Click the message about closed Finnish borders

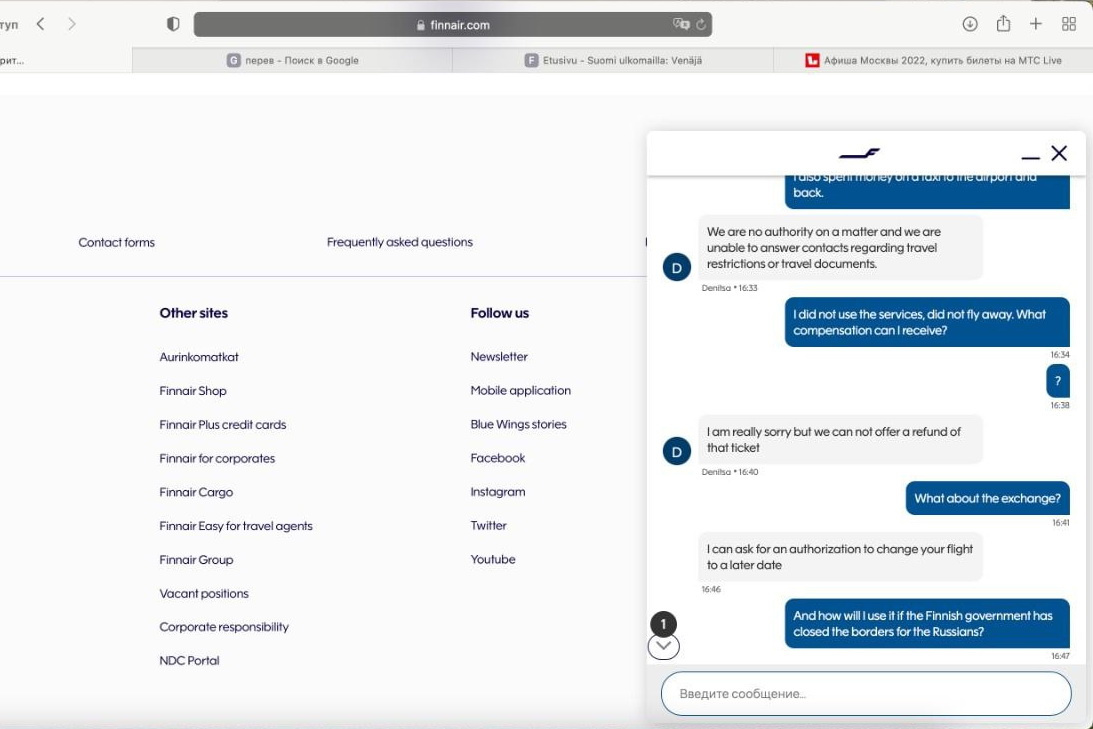(927, 623)
